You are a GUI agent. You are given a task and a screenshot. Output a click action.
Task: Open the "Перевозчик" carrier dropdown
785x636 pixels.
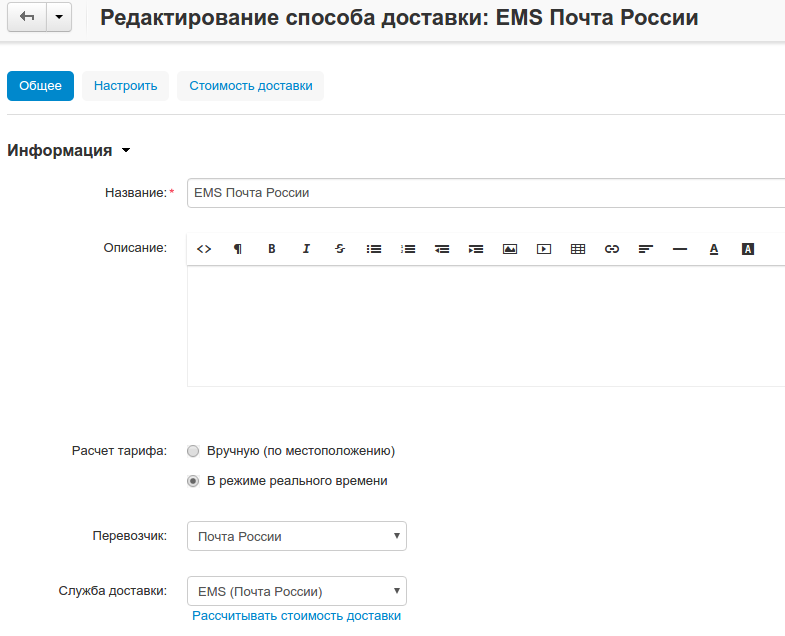(297, 536)
